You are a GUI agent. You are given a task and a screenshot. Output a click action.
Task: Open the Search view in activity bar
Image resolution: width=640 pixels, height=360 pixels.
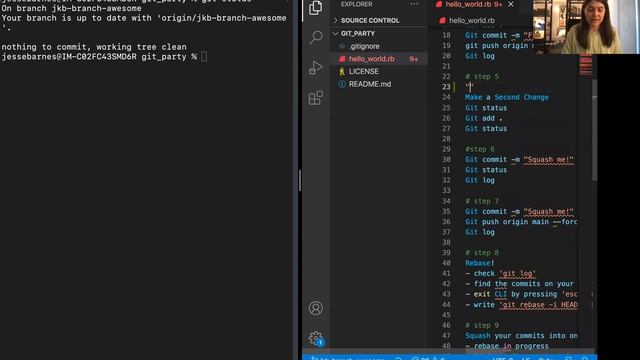coord(316,37)
